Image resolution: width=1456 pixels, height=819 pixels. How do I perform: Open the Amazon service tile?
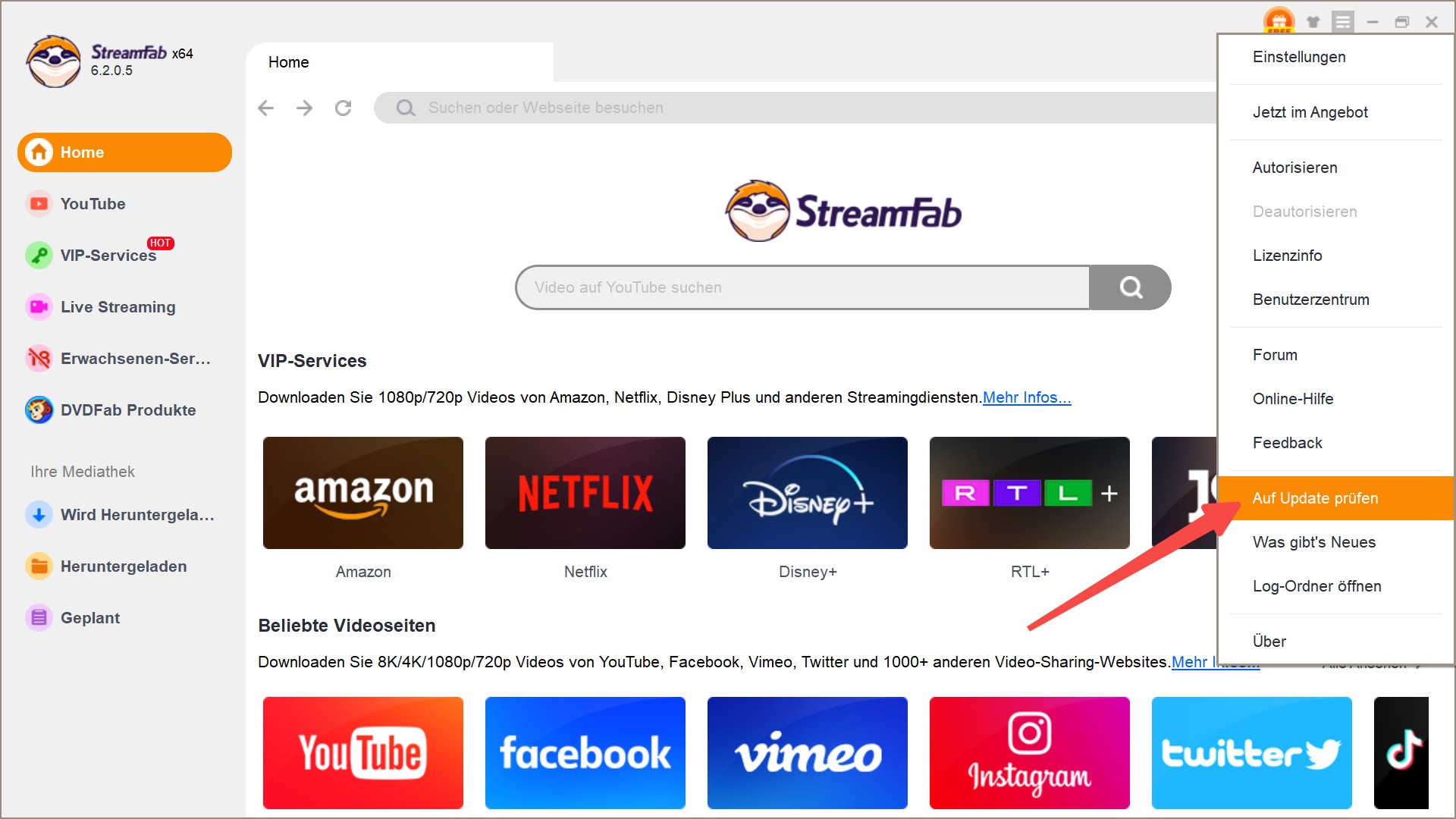tap(363, 493)
